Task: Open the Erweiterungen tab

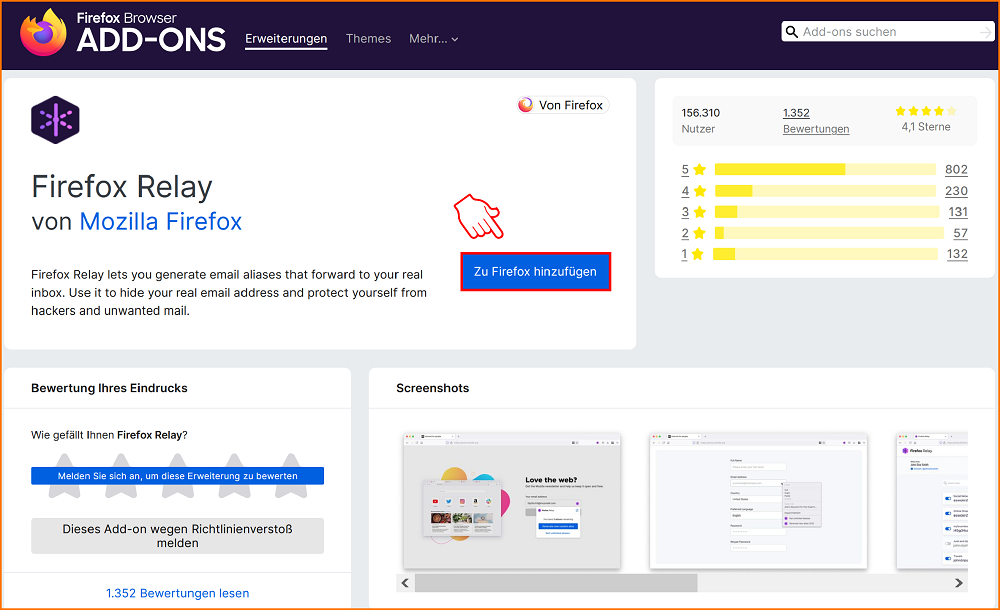Action: (x=286, y=38)
